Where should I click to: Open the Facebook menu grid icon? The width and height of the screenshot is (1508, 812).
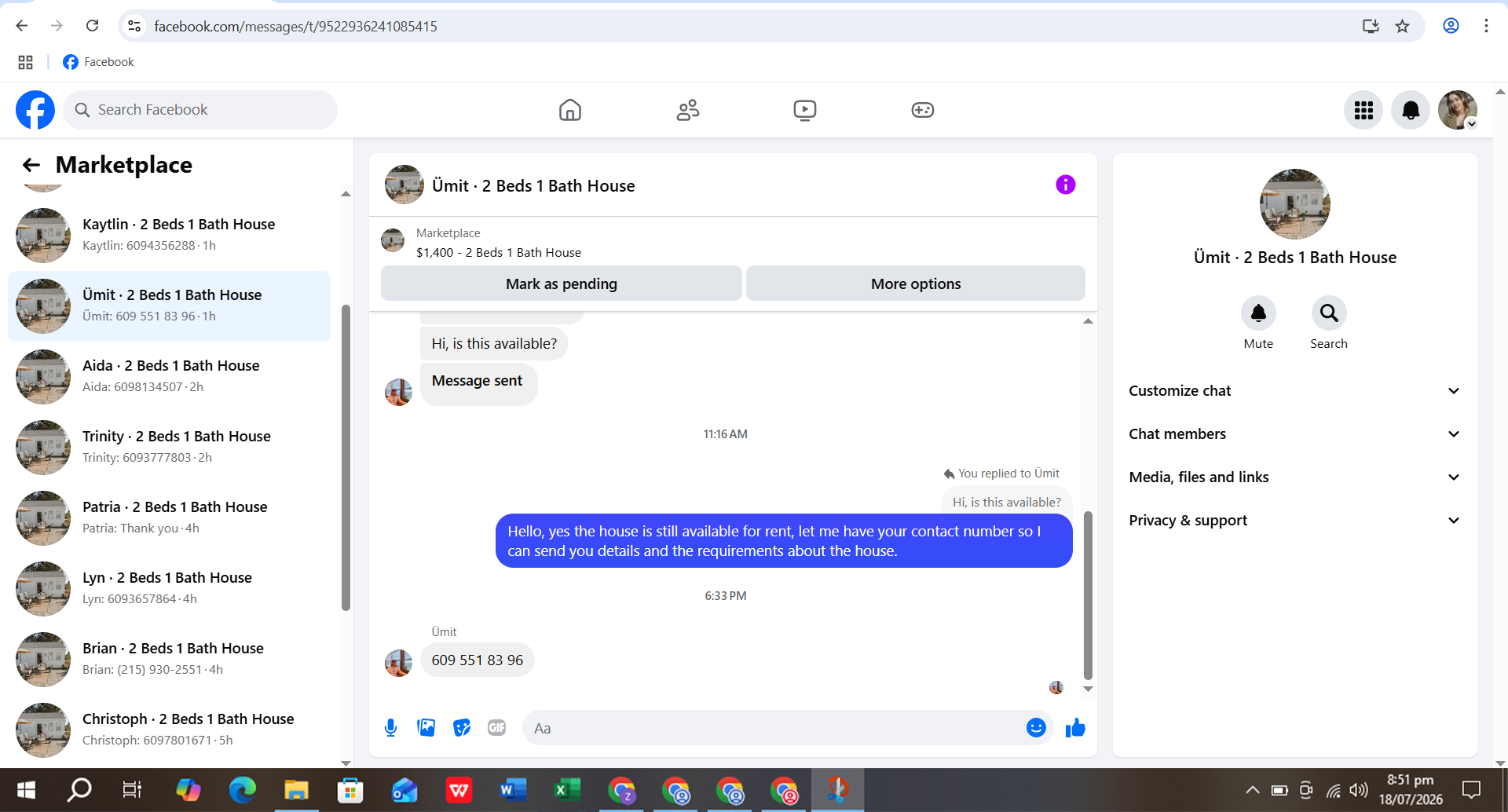click(x=1363, y=110)
